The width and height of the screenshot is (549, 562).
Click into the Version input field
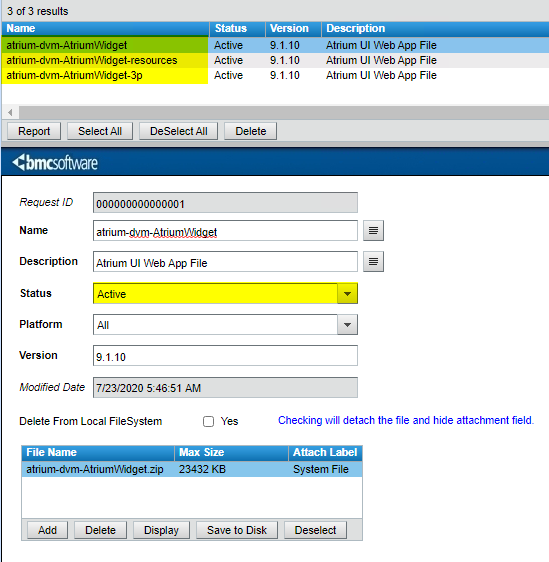225,356
